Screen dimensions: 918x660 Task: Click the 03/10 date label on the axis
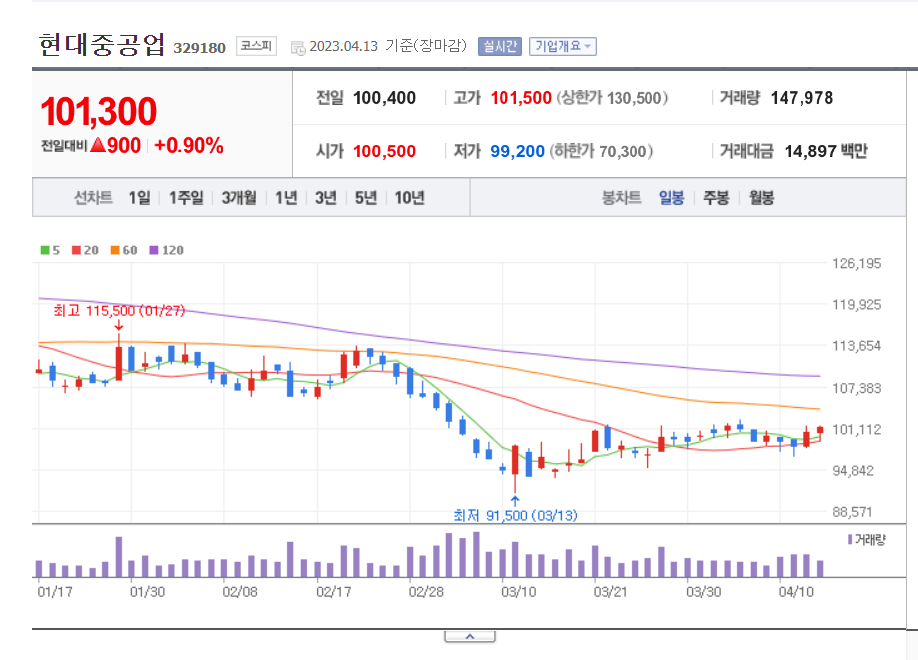(519, 592)
